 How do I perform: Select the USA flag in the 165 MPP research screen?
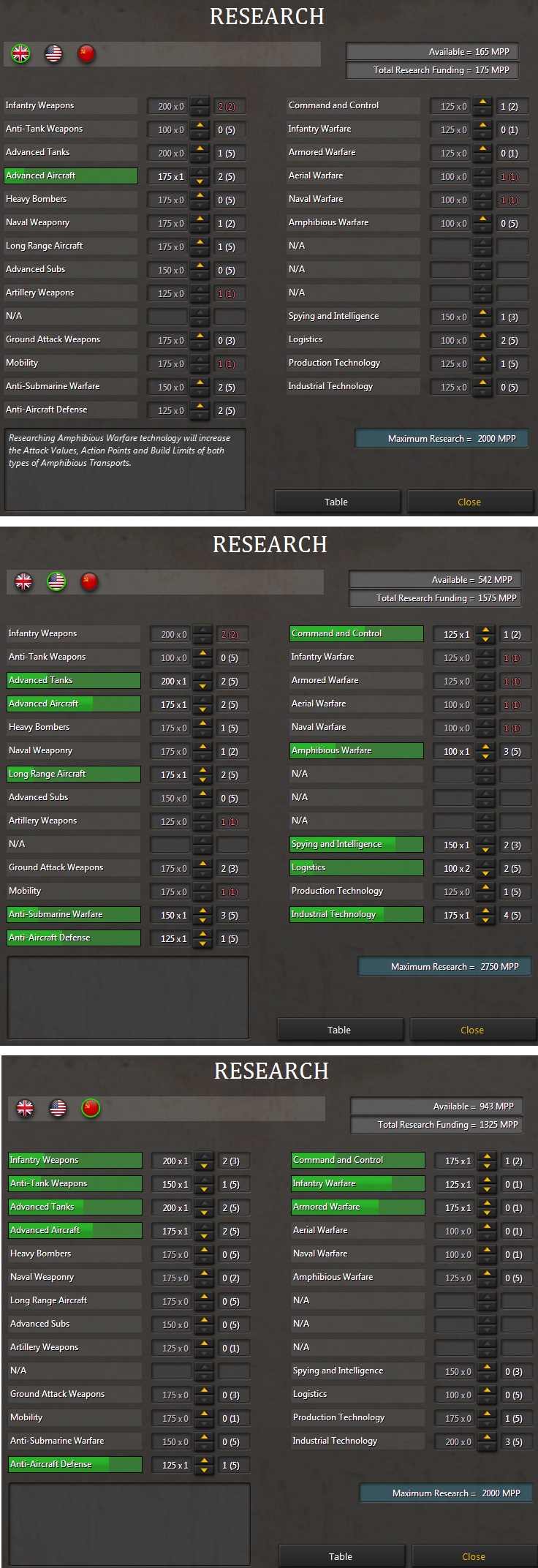pos(53,53)
